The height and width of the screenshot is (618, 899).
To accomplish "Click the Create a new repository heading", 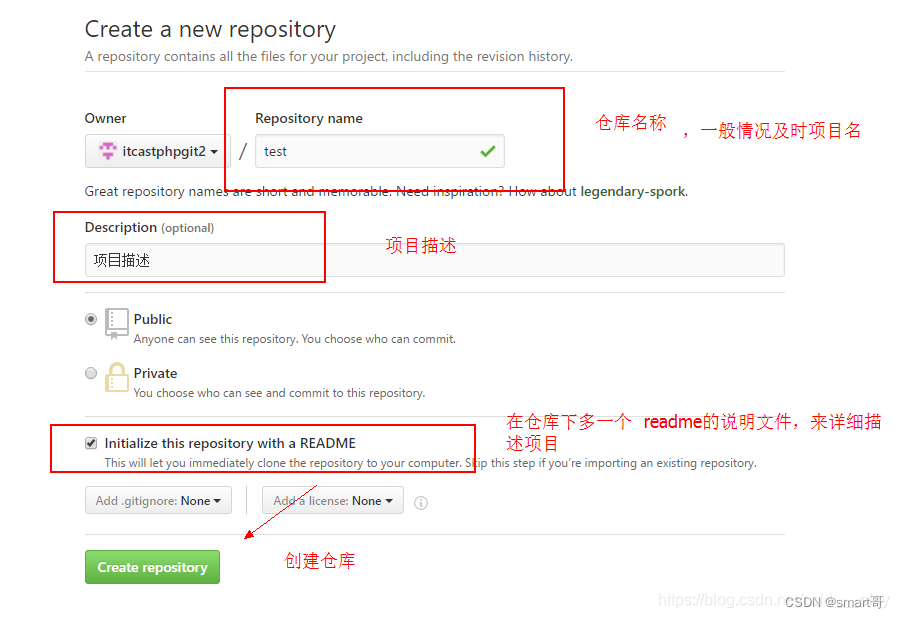I will 210,30.
